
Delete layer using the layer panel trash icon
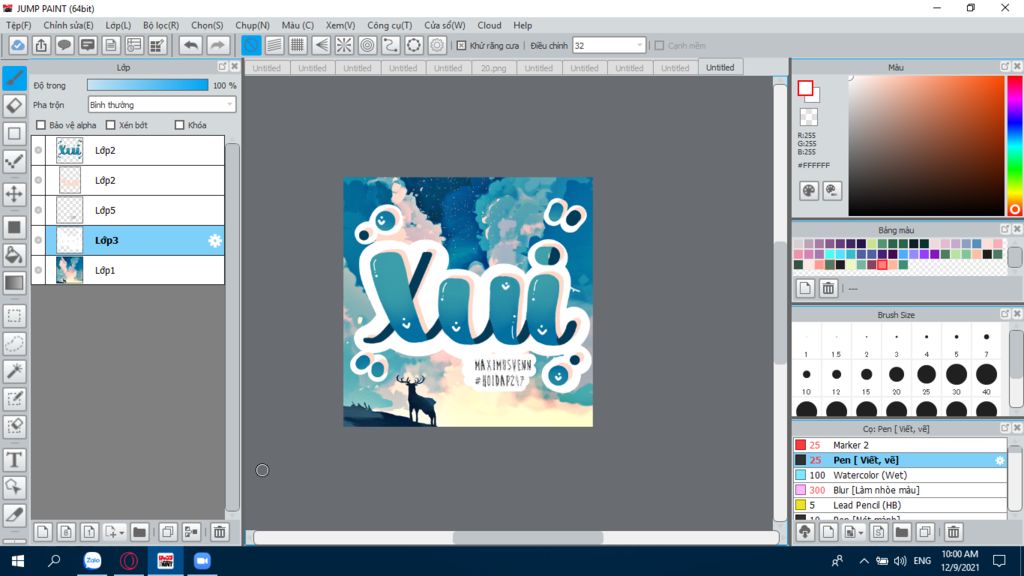coord(219,532)
